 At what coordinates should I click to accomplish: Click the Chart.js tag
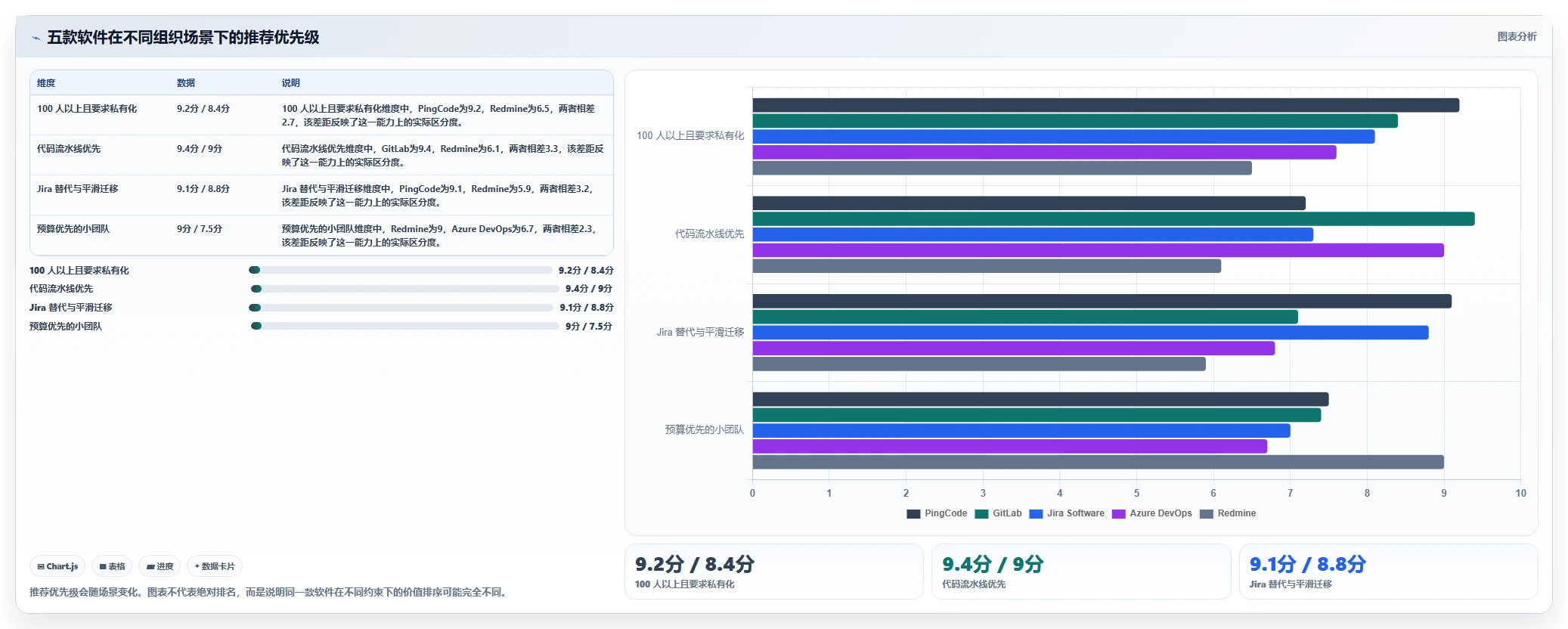(57, 566)
